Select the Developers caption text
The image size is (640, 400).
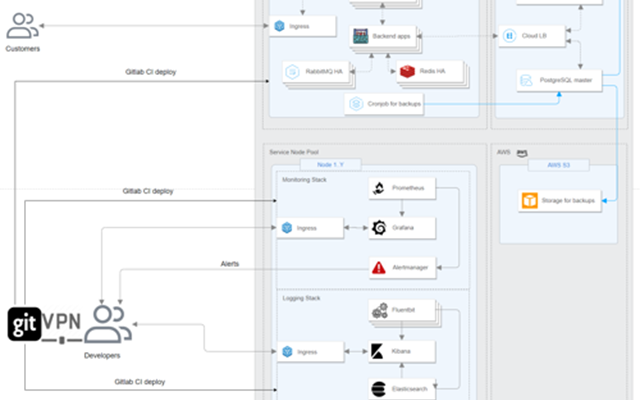(102, 356)
